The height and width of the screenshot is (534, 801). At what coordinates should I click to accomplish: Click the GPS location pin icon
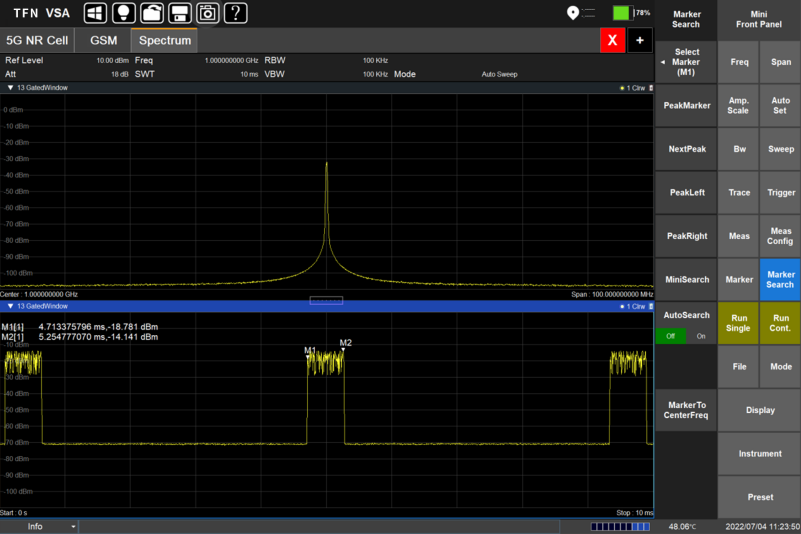tap(573, 13)
